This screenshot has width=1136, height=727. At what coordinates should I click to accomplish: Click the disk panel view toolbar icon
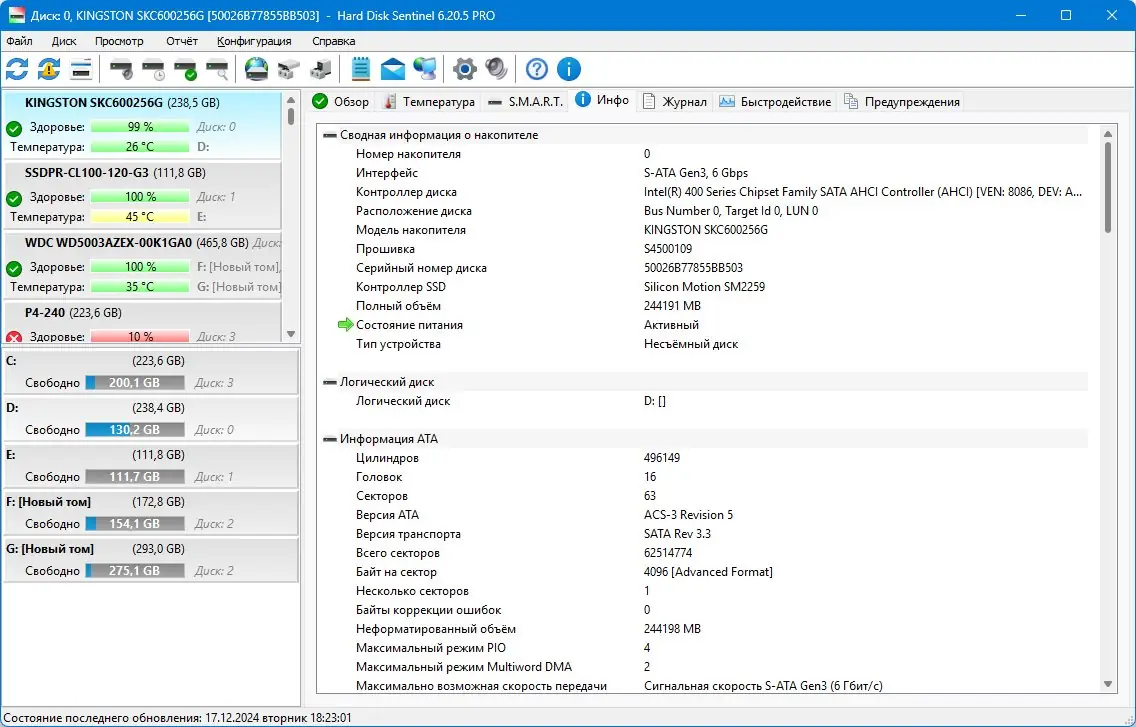click(81, 70)
